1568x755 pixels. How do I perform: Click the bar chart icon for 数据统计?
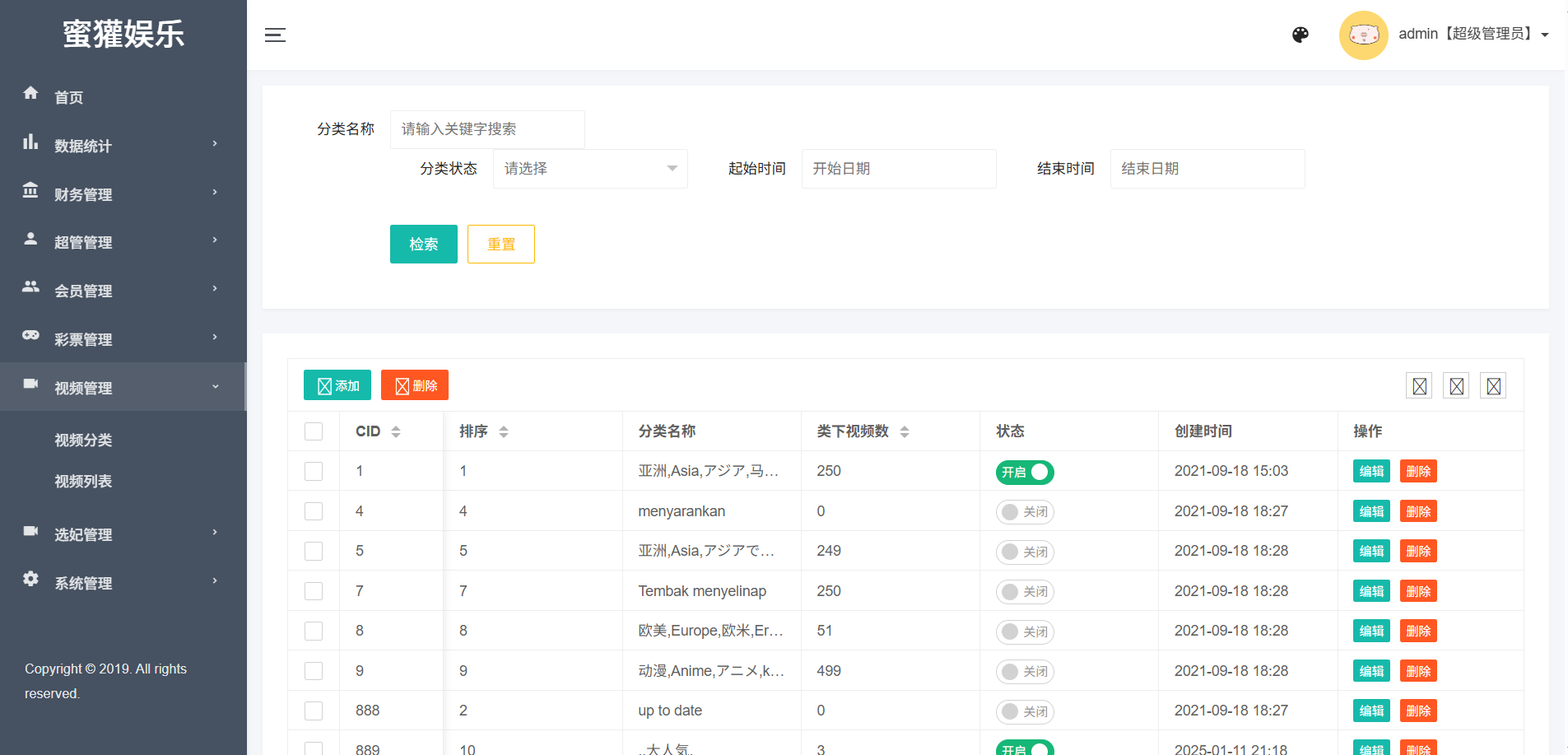(30, 142)
